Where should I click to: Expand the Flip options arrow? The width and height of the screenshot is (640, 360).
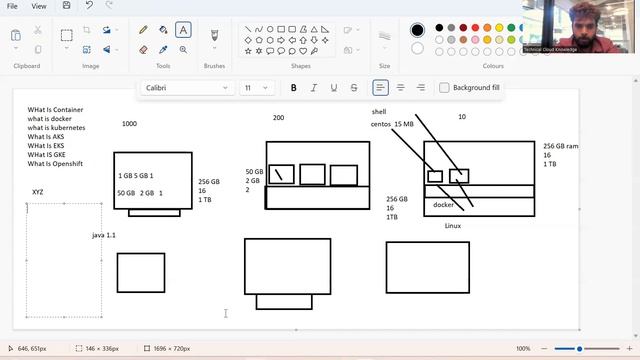pyautogui.click(x=117, y=49)
